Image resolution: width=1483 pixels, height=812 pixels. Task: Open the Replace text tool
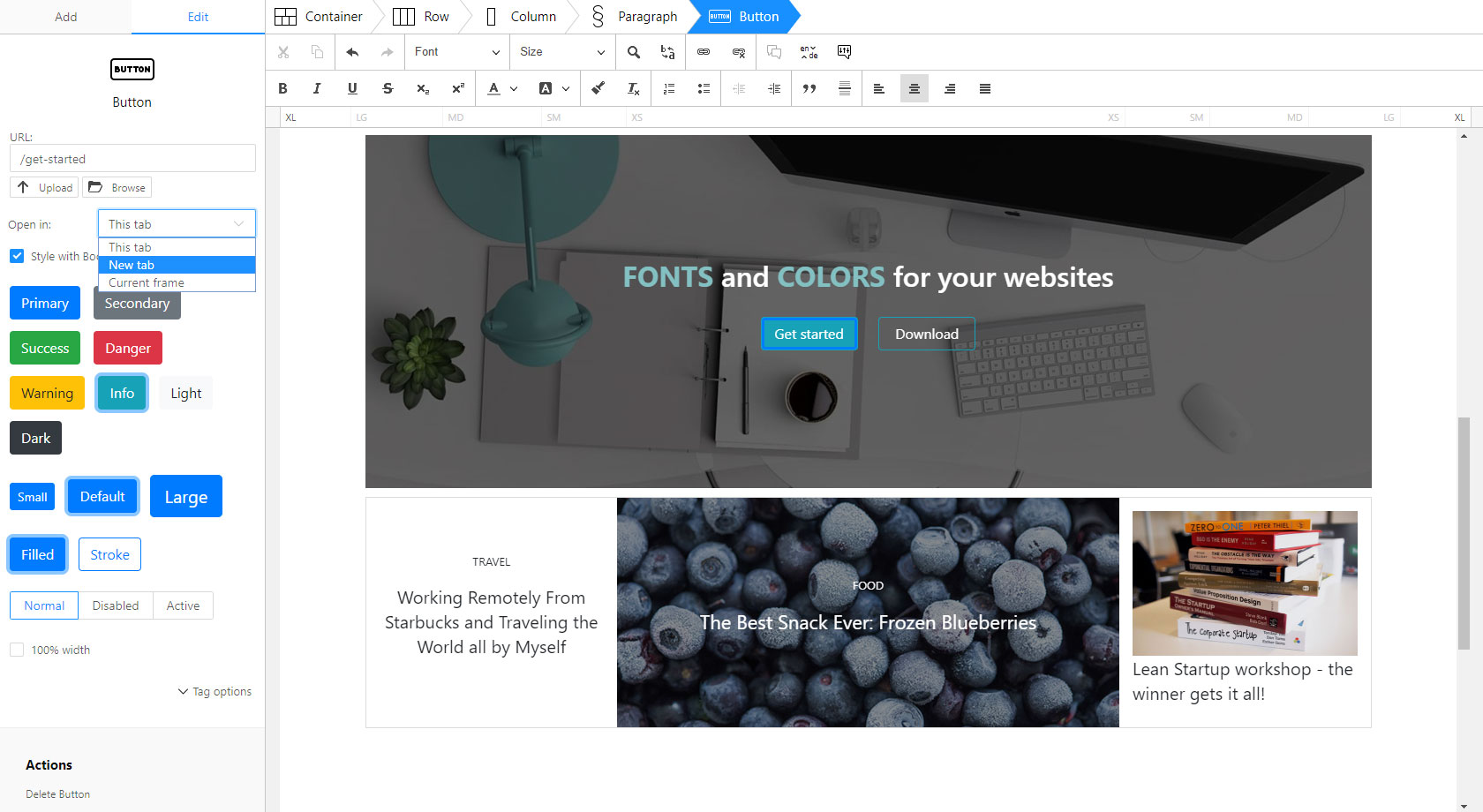tap(668, 52)
